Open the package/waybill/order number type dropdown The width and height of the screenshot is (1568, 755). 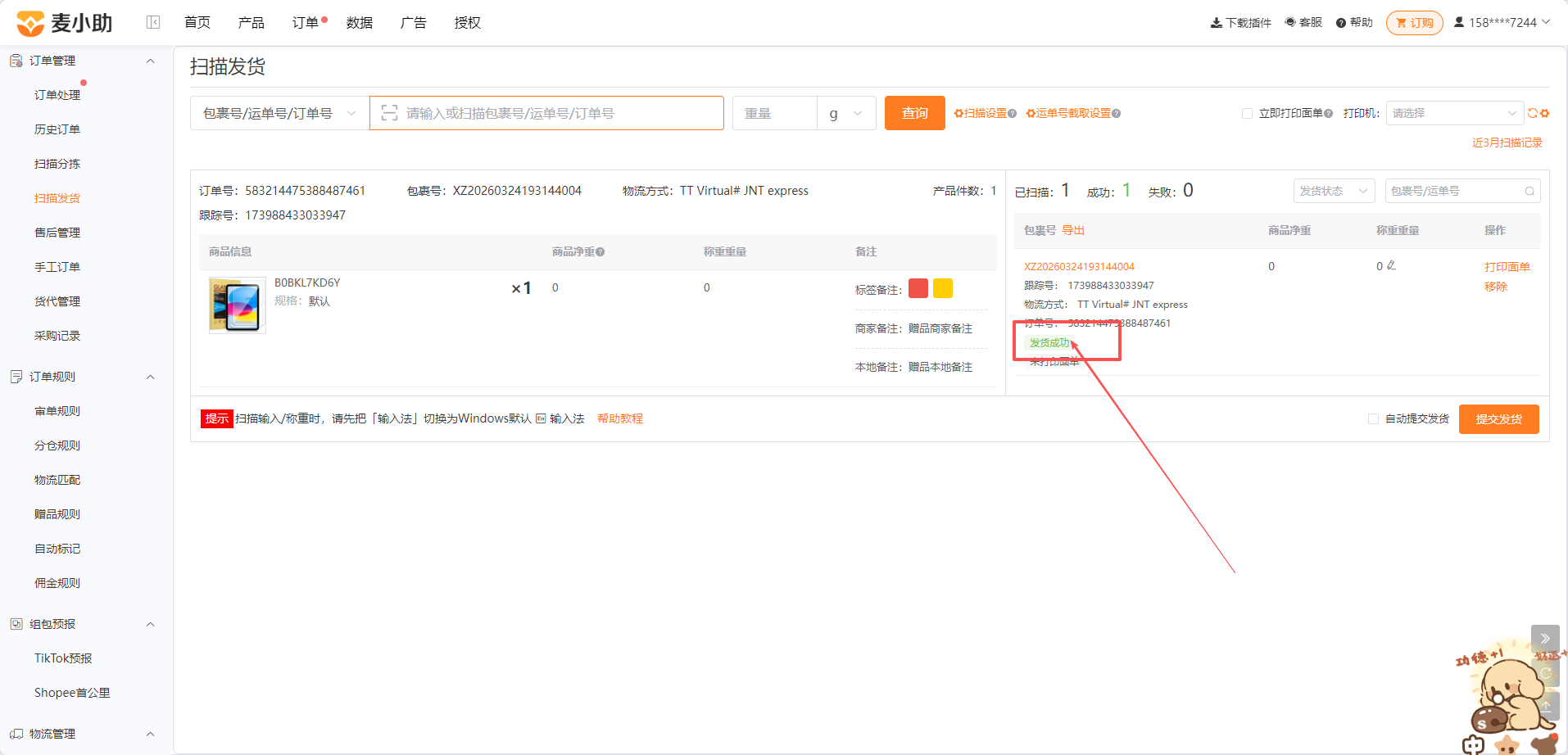tap(279, 113)
